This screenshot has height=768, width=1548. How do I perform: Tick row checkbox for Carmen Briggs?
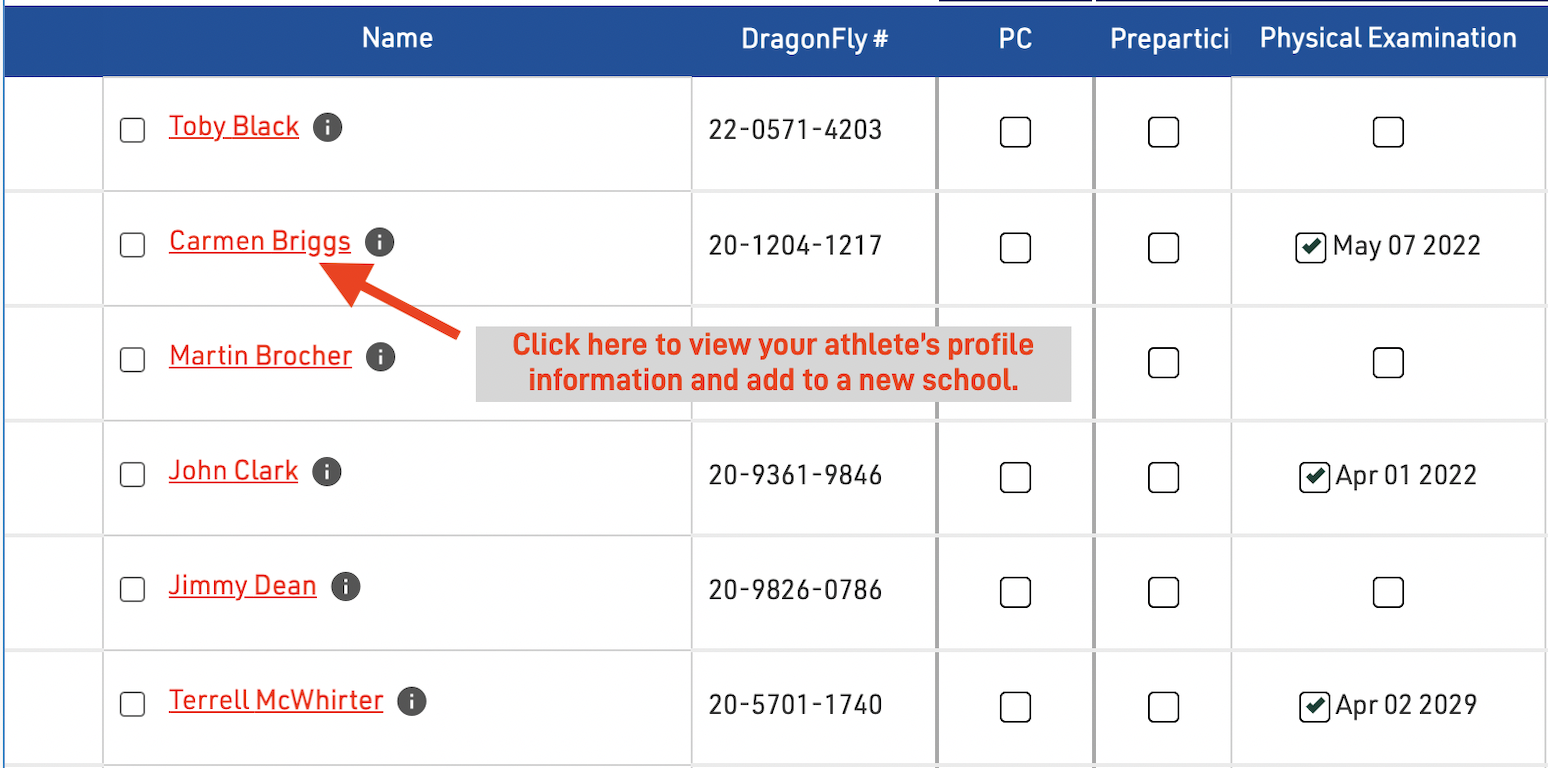pyautogui.click(x=132, y=245)
